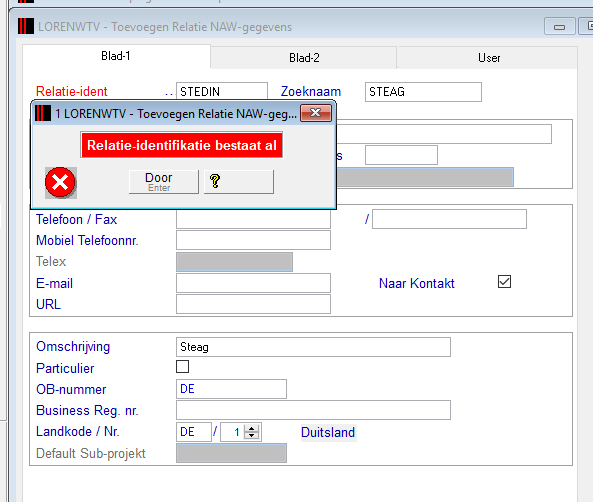Decrease the Landkode number with down arrow
Screen dimensions: 593x502
tap(251, 435)
